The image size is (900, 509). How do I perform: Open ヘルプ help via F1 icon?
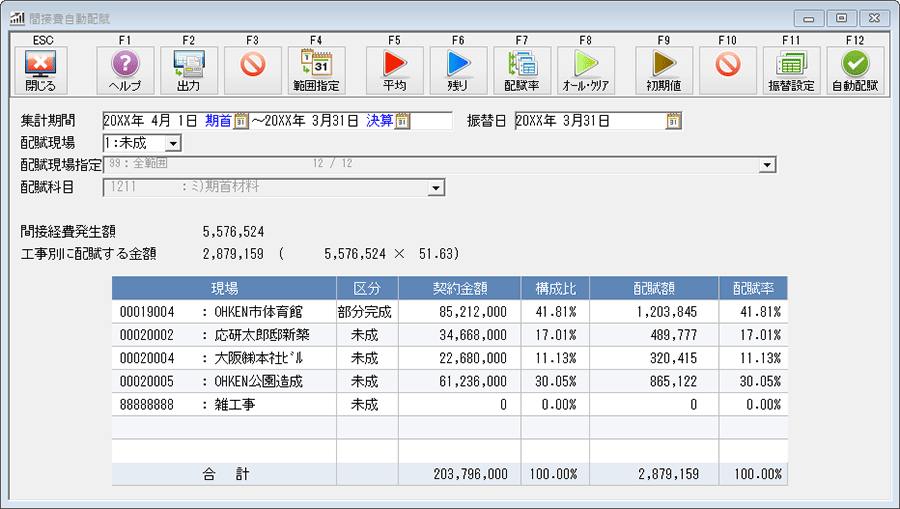[x=125, y=70]
